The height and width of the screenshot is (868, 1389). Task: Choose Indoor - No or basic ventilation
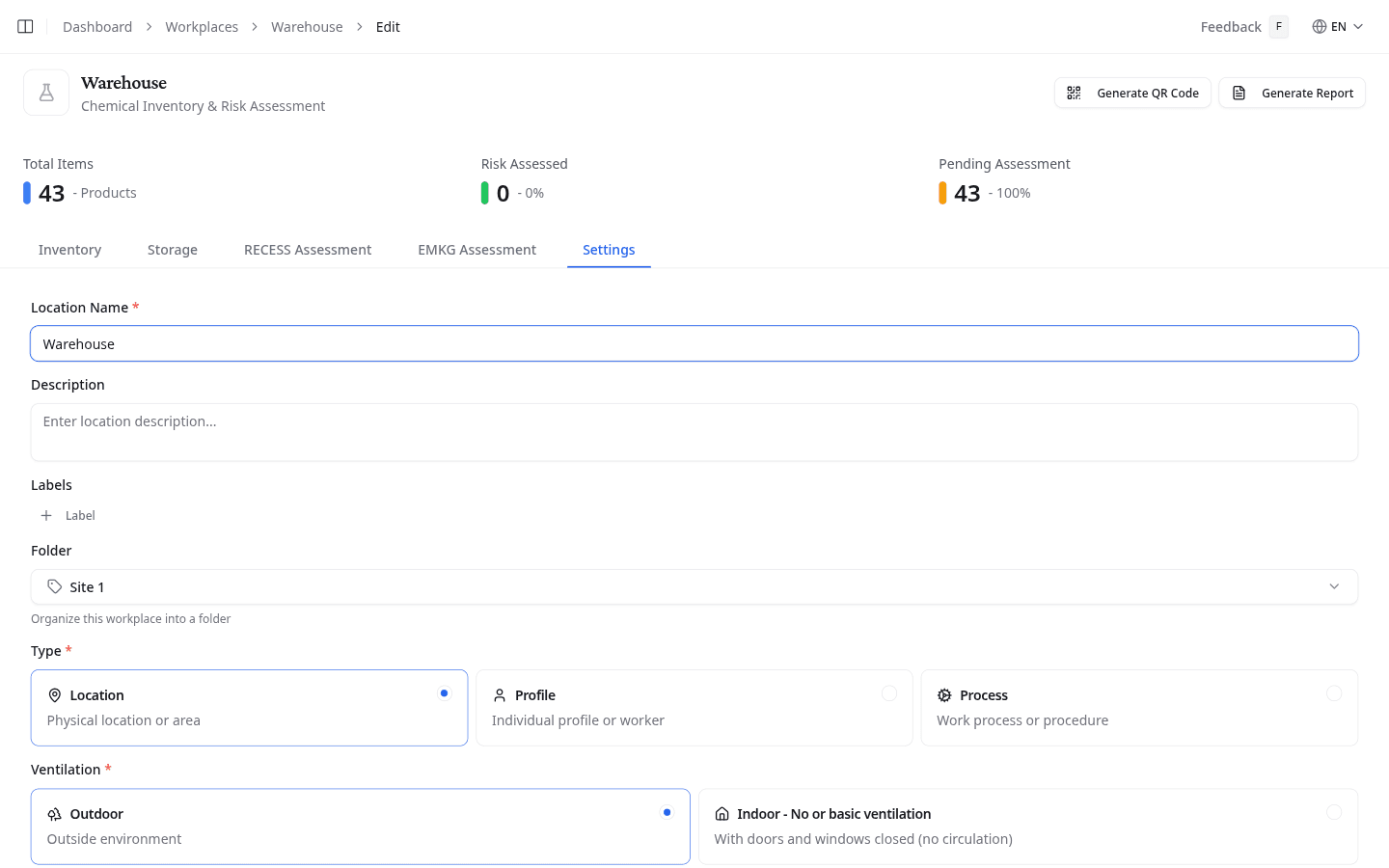1333,812
